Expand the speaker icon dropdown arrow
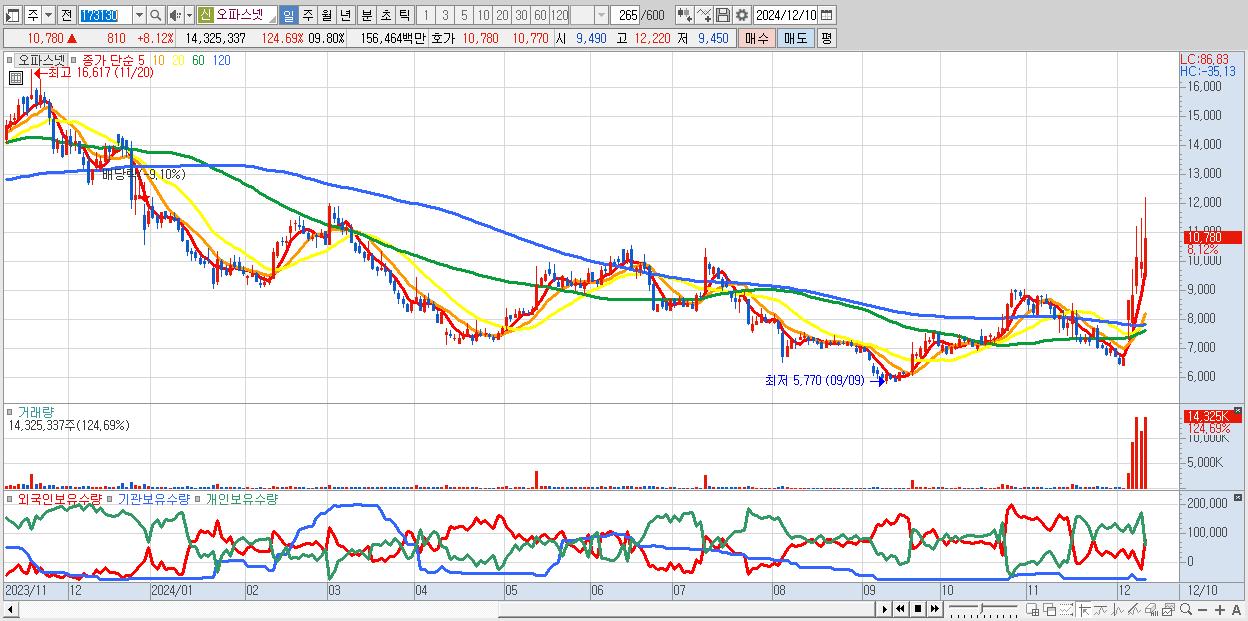The image size is (1248, 621). pyautogui.click(x=189, y=15)
